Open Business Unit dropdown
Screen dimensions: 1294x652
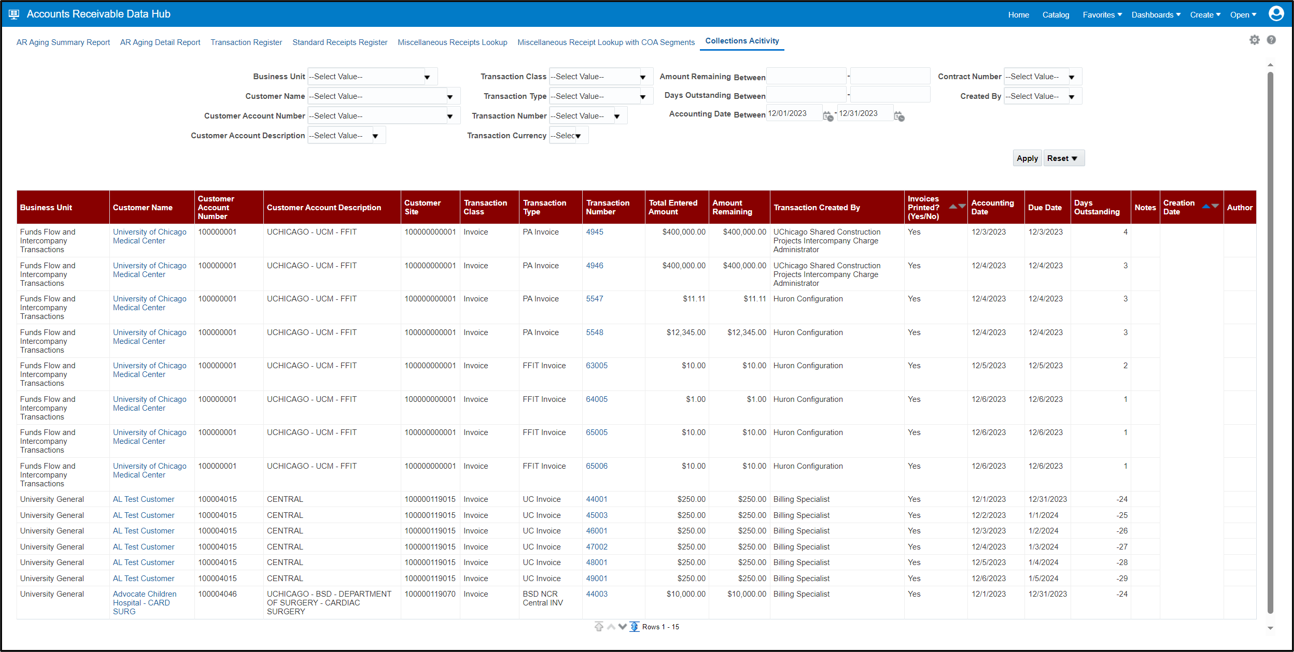pos(372,77)
